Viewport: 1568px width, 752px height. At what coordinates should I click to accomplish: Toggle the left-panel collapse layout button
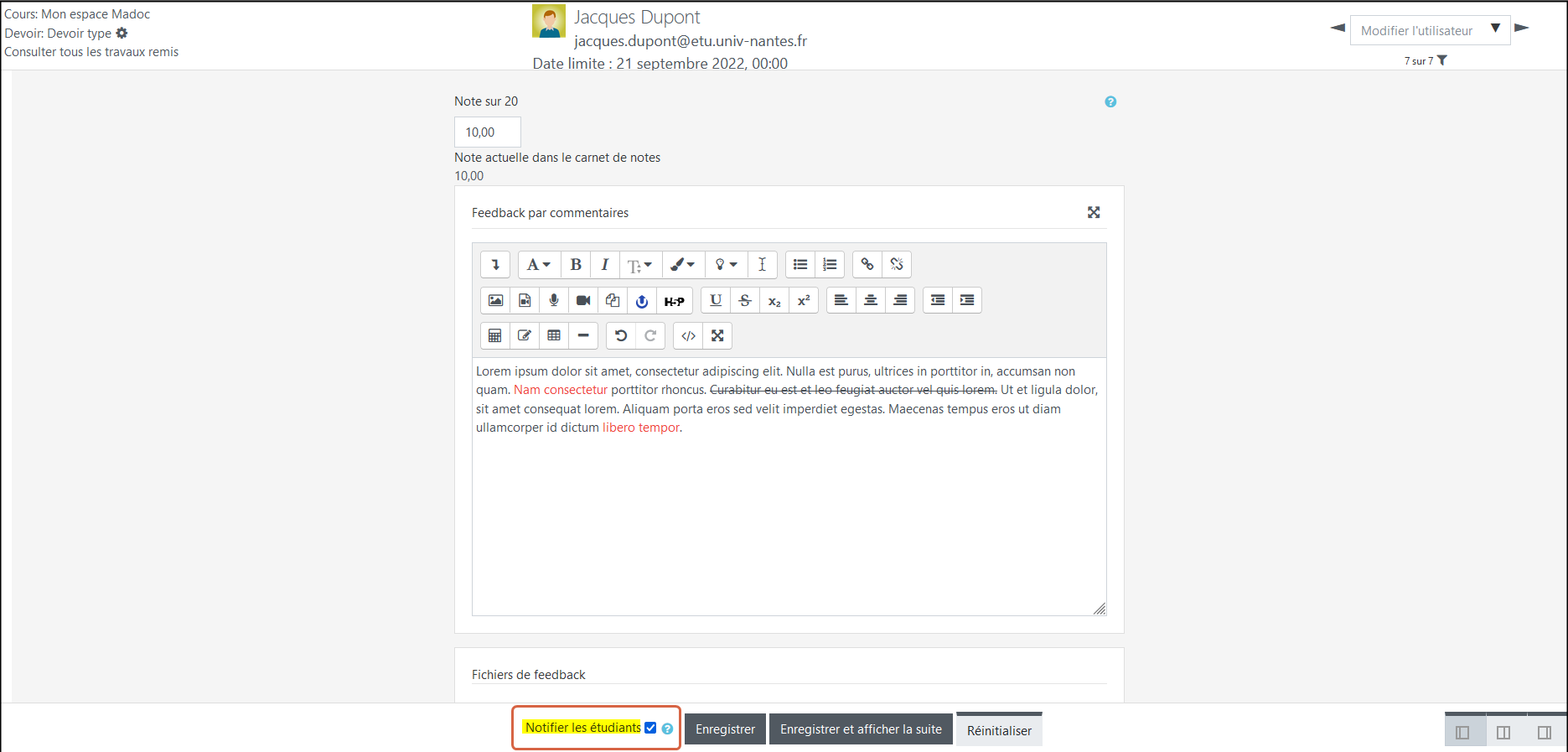pyautogui.click(x=1462, y=732)
